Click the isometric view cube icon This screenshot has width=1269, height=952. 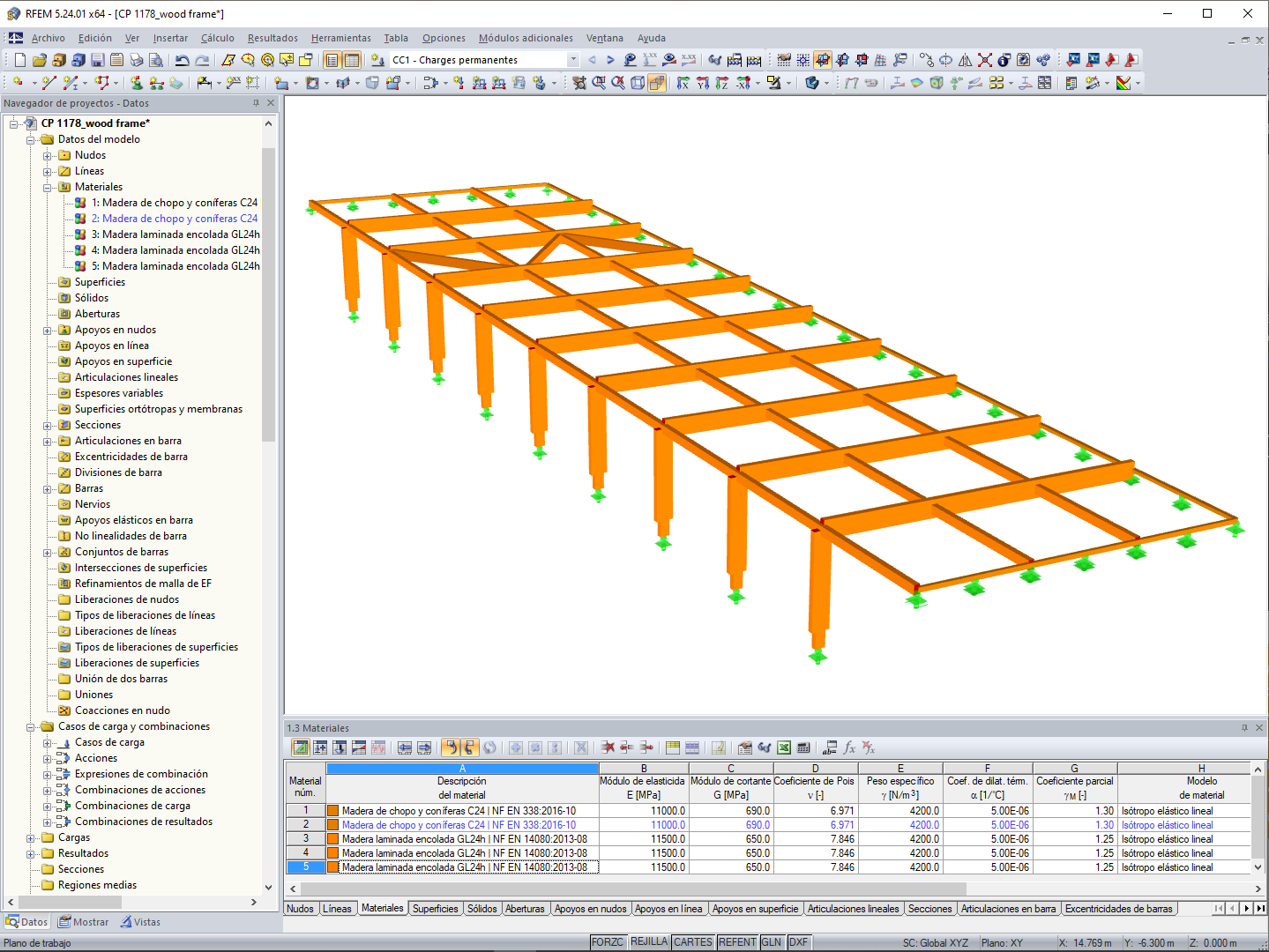coord(638,84)
